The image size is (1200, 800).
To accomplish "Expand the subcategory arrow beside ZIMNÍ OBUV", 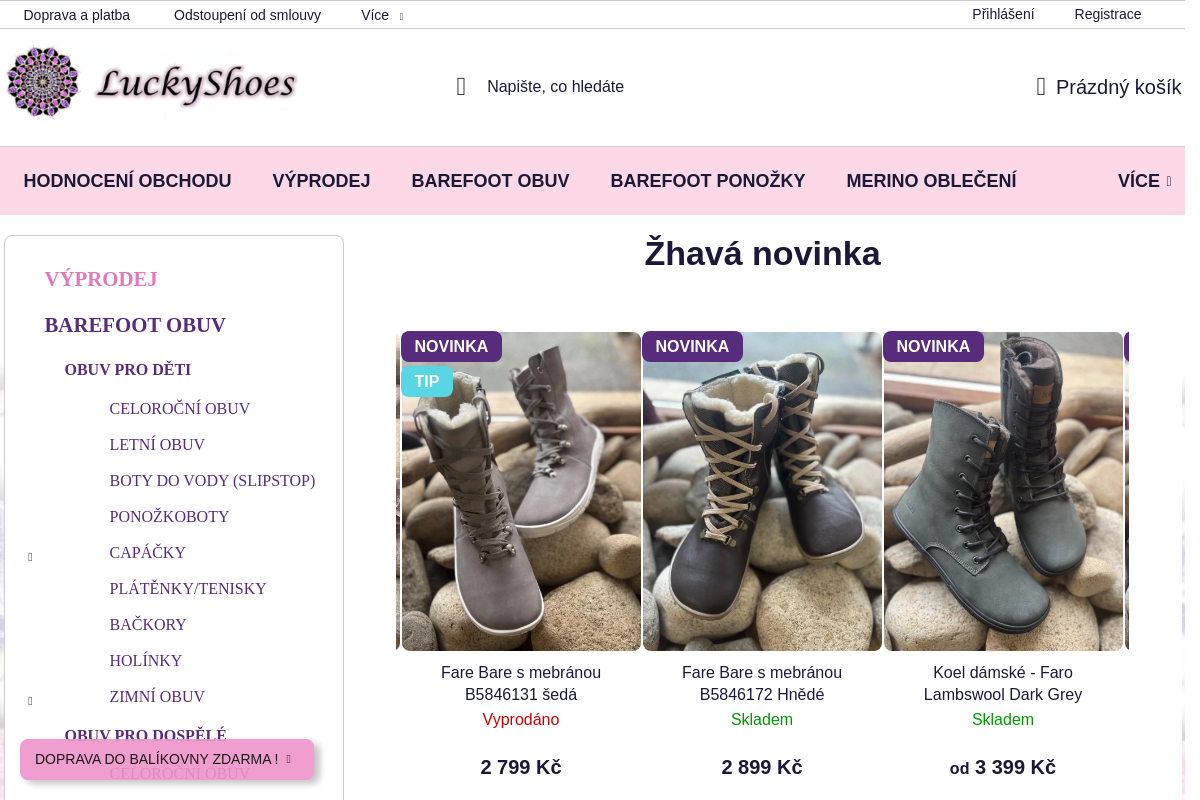I will pos(30,700).
